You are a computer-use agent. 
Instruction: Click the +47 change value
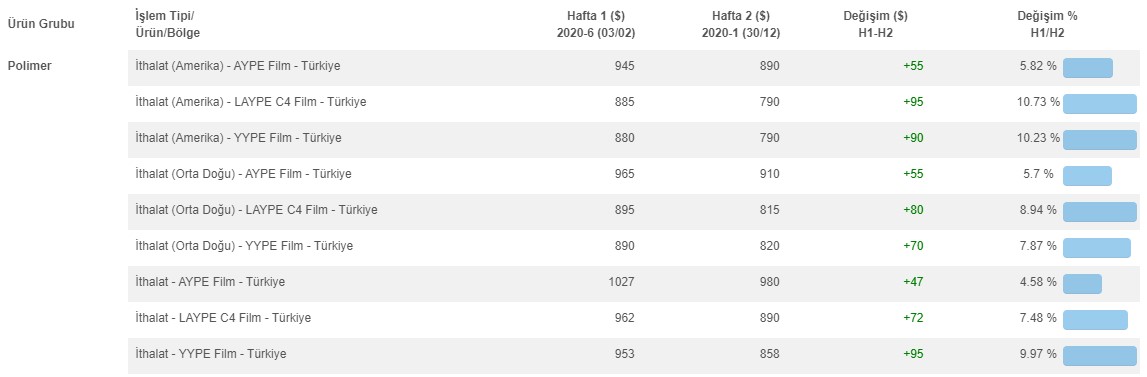coord(913,282)
